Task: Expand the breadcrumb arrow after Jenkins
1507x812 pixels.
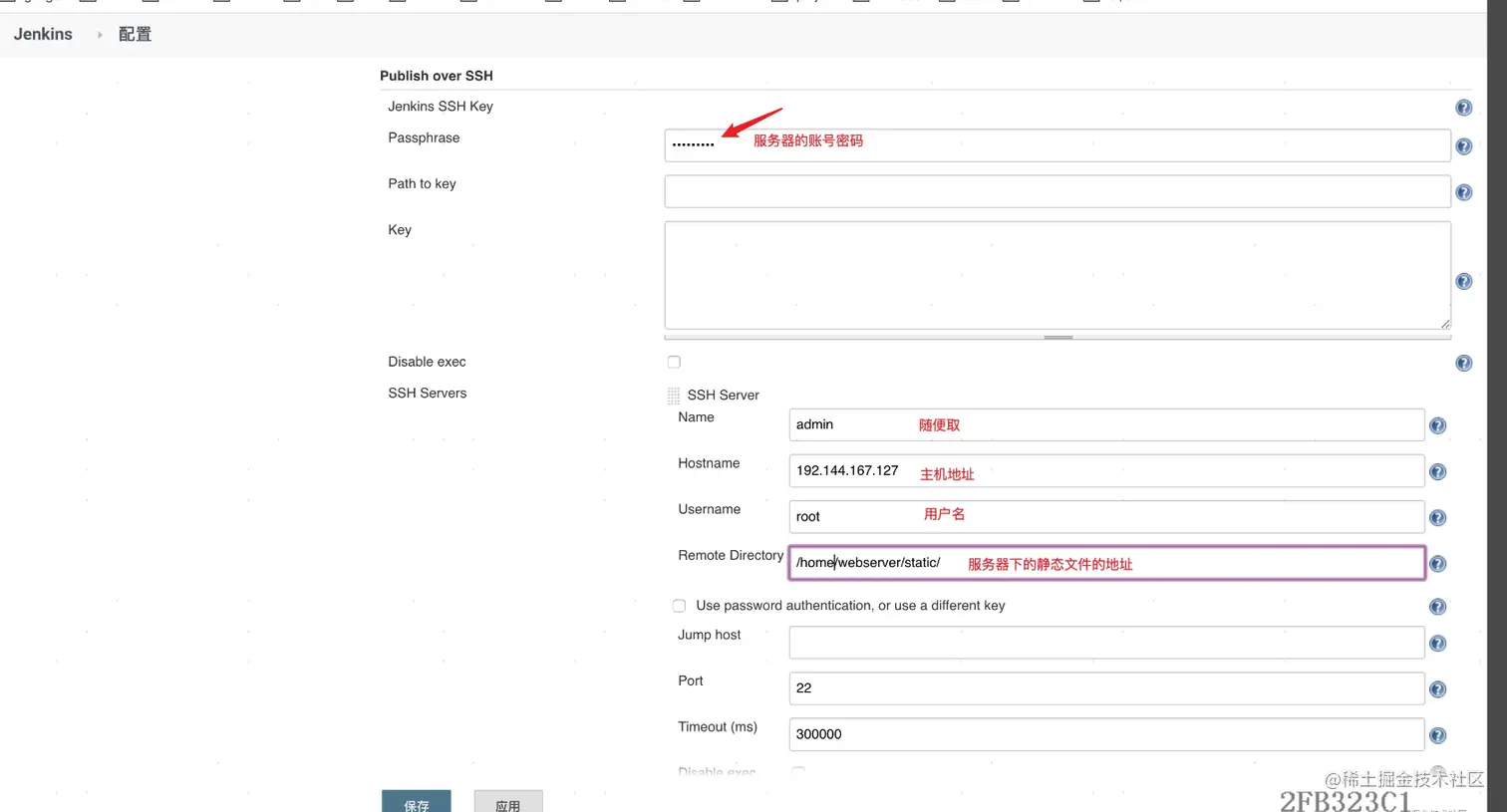Action: [x=100, y=35]
